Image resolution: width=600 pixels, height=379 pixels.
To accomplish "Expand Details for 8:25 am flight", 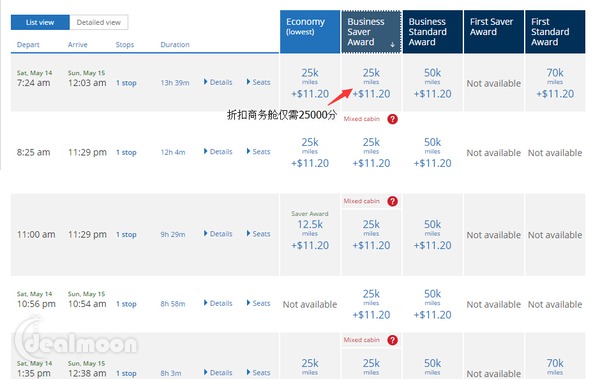I will [218, 152].
